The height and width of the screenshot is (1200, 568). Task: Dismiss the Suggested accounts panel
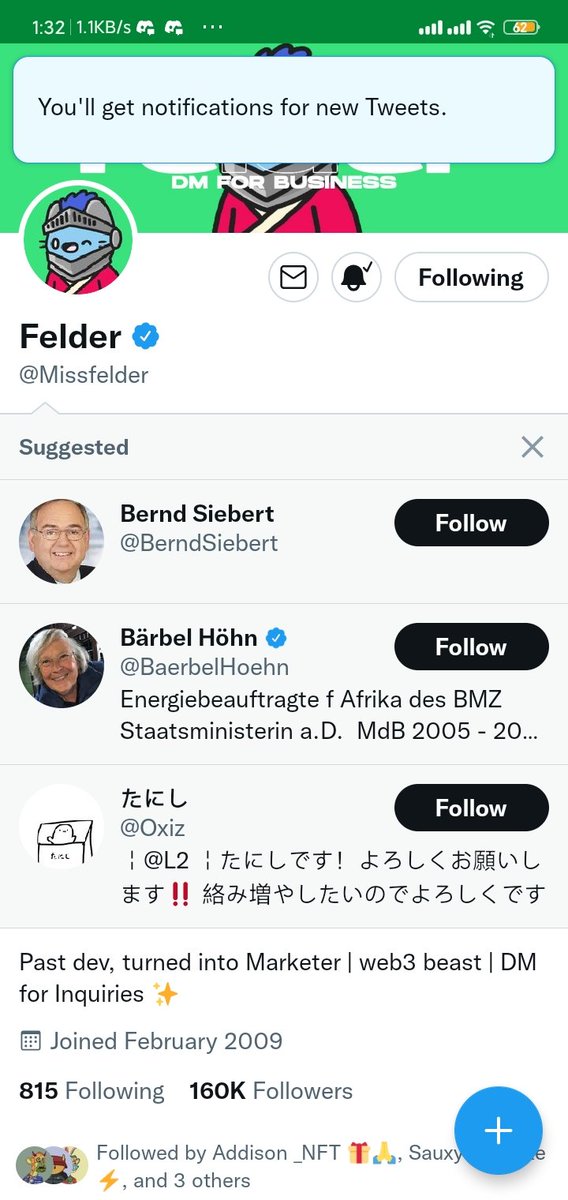[x=532, y=447]
